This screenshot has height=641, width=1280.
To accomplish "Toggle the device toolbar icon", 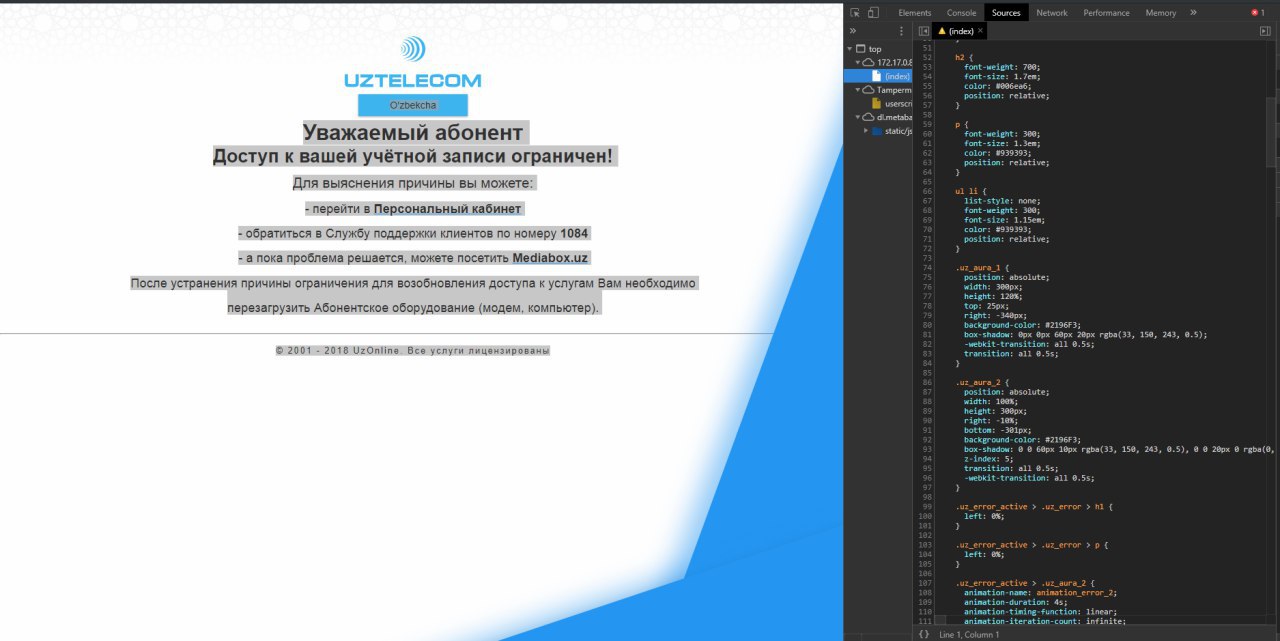I will pyautogui.click(x=873, y=13).
